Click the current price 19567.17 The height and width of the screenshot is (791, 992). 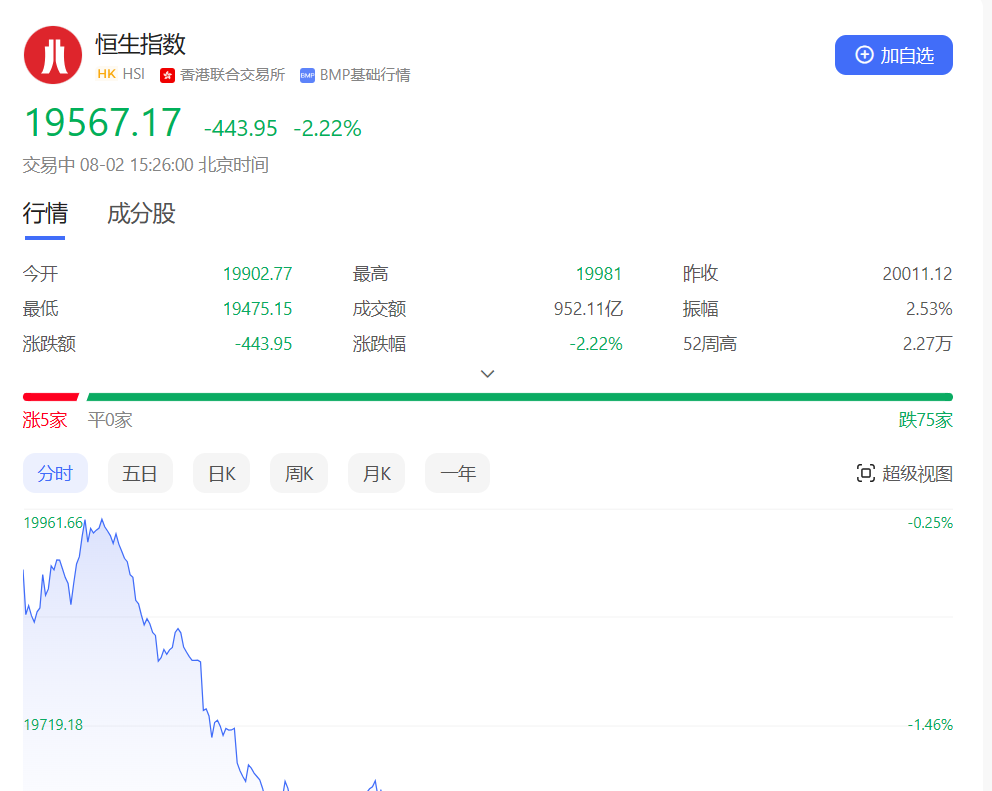pos(102,123)
